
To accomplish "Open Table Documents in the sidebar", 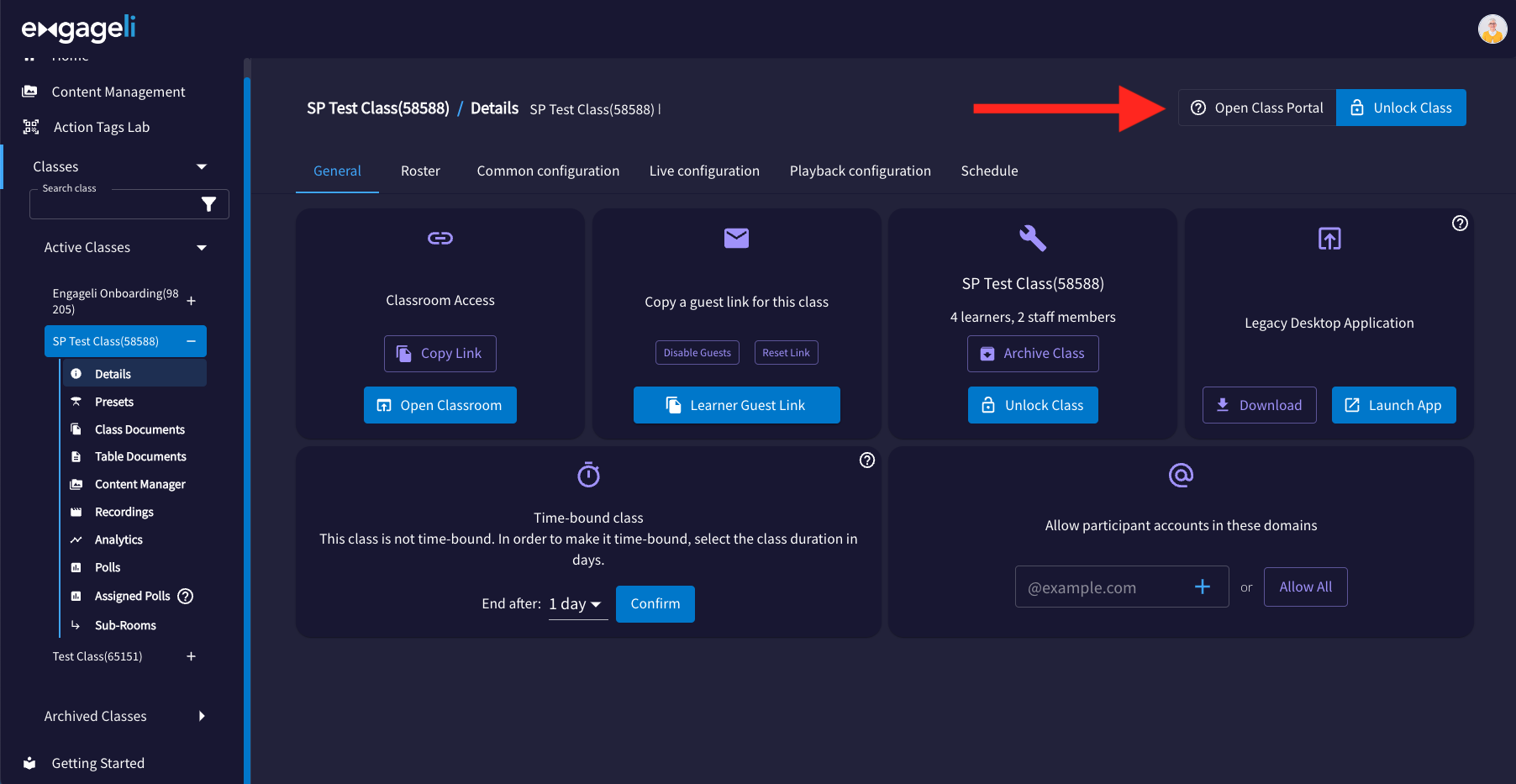I will pos(140,456).
